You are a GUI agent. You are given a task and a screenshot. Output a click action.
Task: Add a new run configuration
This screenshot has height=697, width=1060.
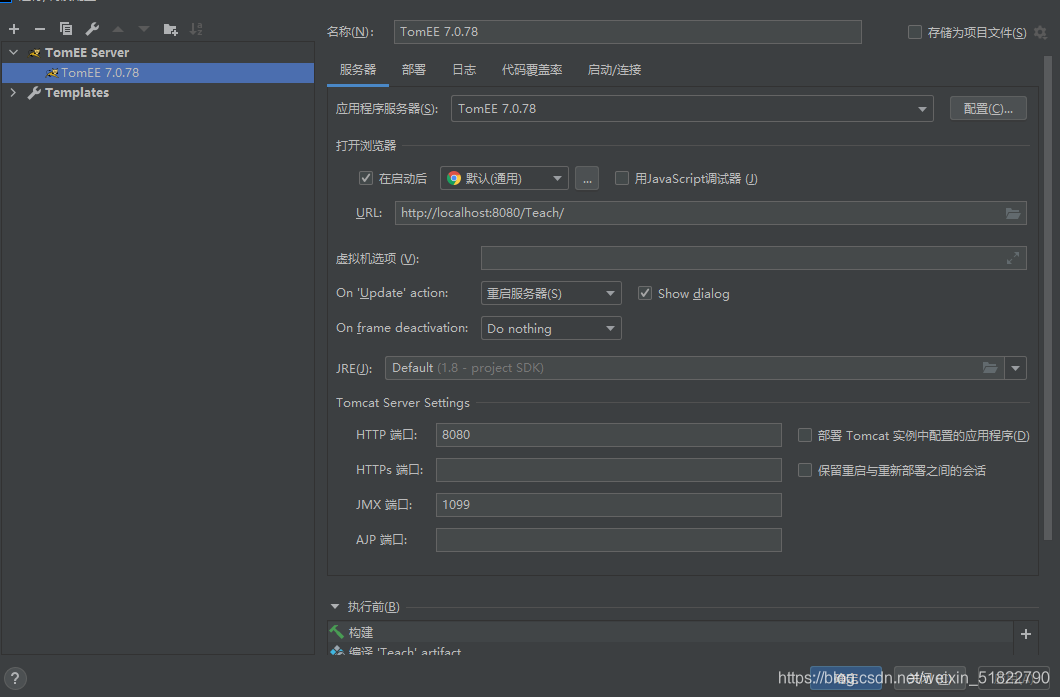pos(14,29)
